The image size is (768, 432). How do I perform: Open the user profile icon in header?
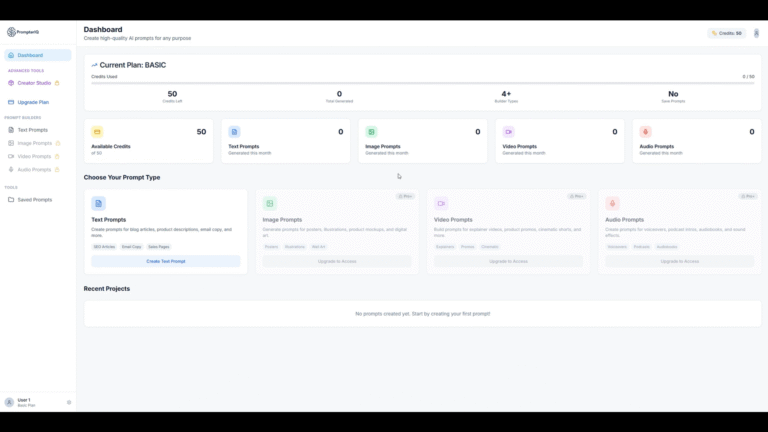pyautogui.click(x=756, y=33)
